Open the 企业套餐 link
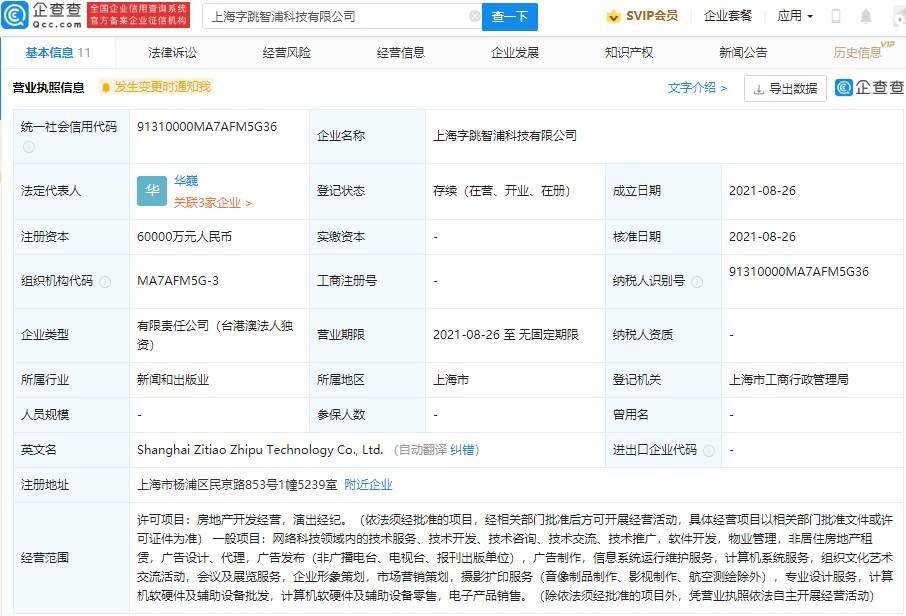 [x=728, y=16]
